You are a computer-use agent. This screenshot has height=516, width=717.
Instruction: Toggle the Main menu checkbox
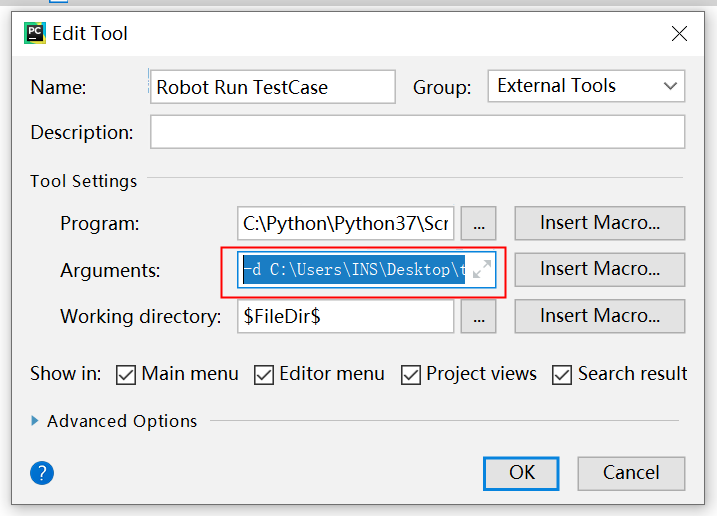pyautogui.click(x=126, y=375)
